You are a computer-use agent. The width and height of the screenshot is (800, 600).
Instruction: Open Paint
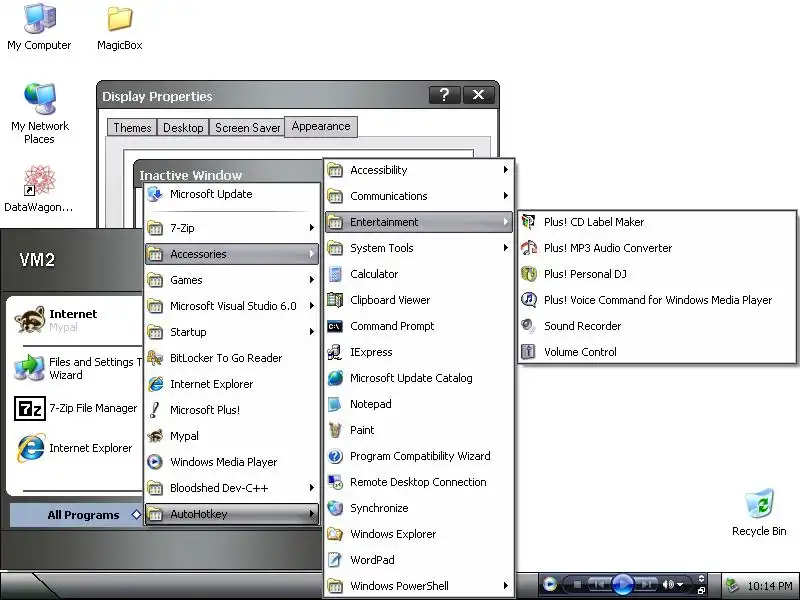coord(418,430)
